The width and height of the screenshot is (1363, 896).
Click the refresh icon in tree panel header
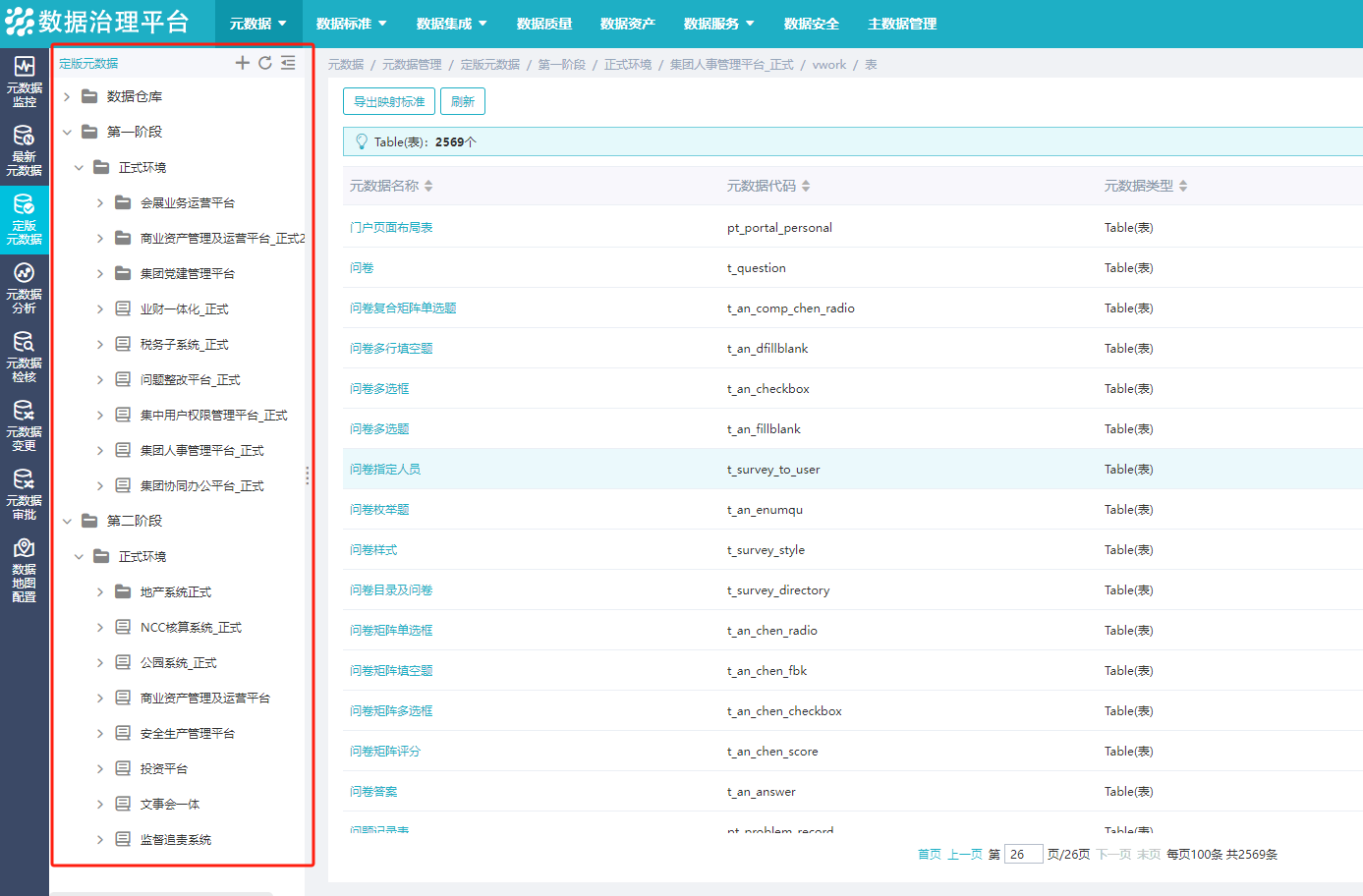click(264, 63)
